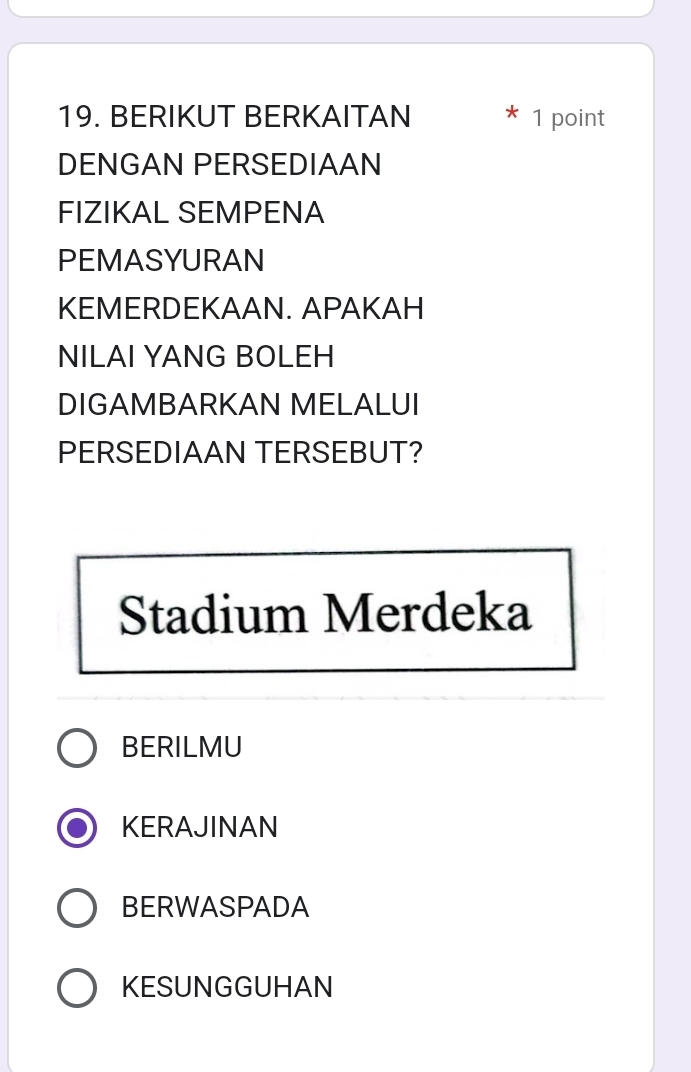Image resolution: width=691 pixels, height=1072 pixels.
Task: Click the "DIGAMBARKAN MELALUI" text line
Action: [239, 404]
